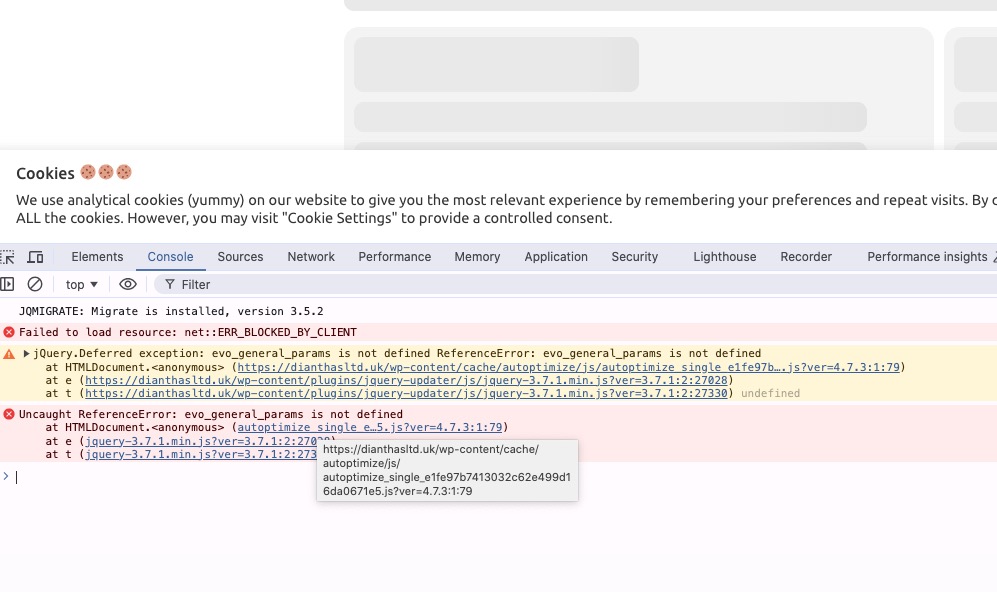997x592 pixels.
Task: Open the autoptimize_single_e1fe97b link in the warning
Action: [568, 367]
